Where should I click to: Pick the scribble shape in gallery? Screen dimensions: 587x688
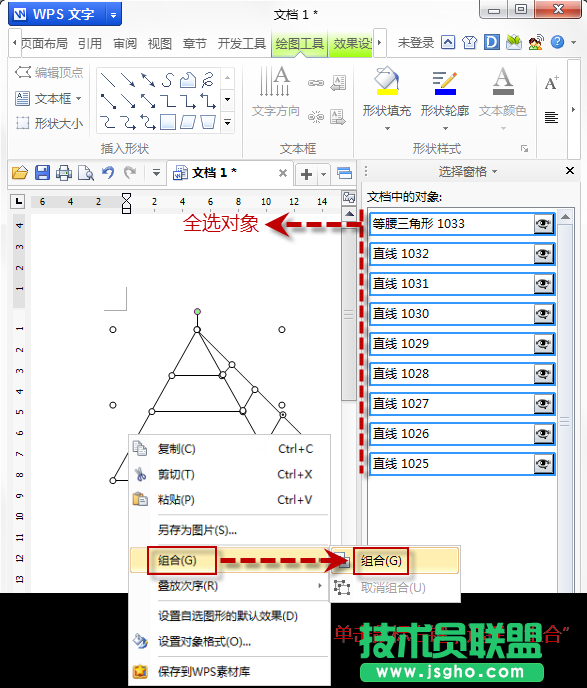tap(208, 80)
